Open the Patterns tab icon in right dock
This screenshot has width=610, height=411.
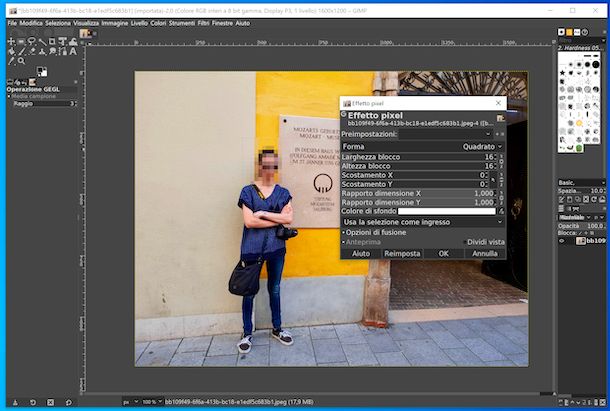coord(569,32)
